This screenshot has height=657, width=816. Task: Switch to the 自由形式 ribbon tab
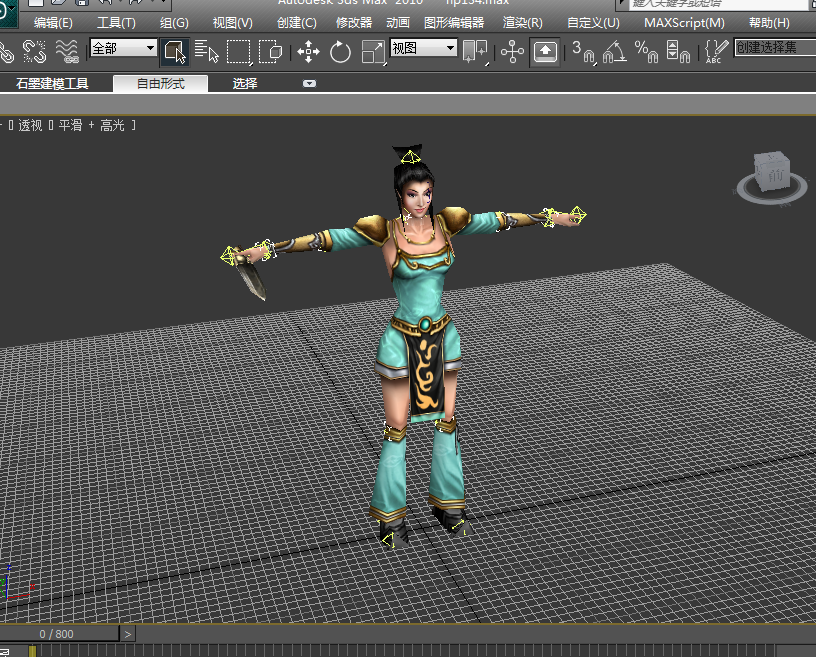coord(160,83)
